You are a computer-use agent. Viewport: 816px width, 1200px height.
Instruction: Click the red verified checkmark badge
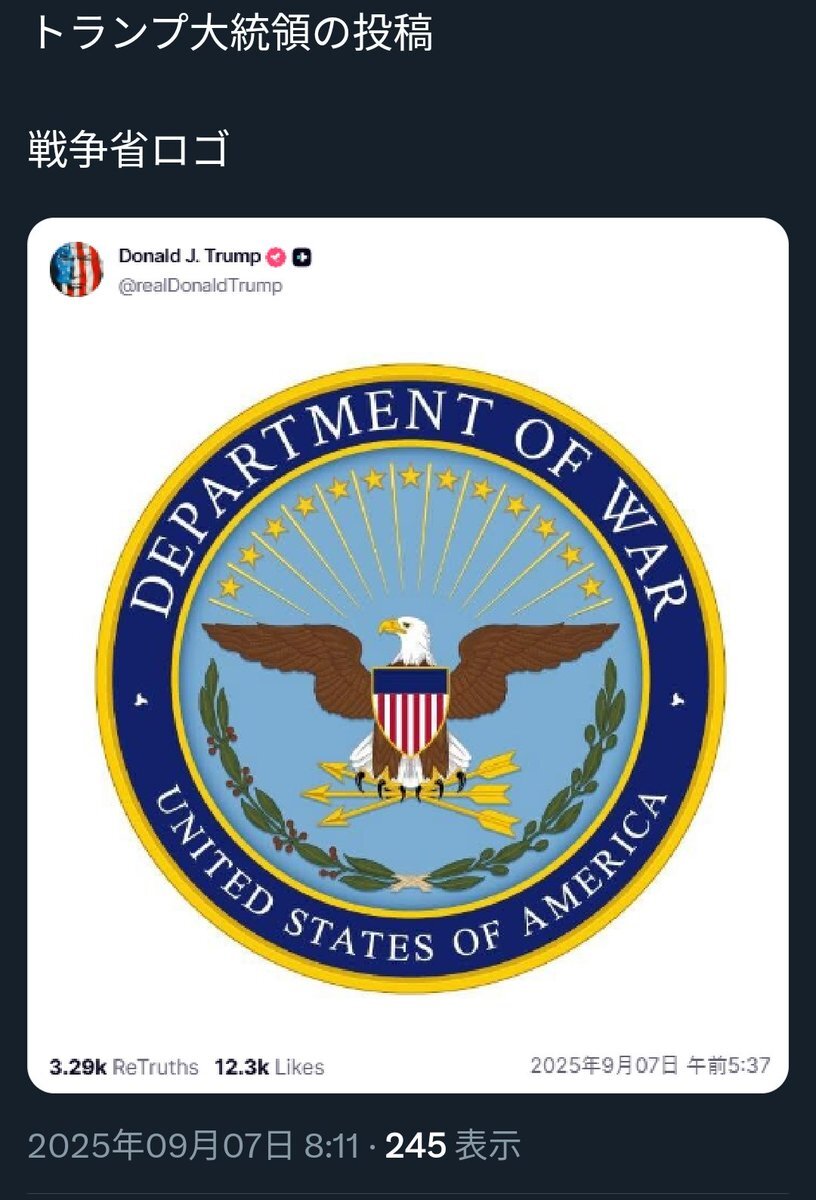pyautogui.click(x=277, y=257)
